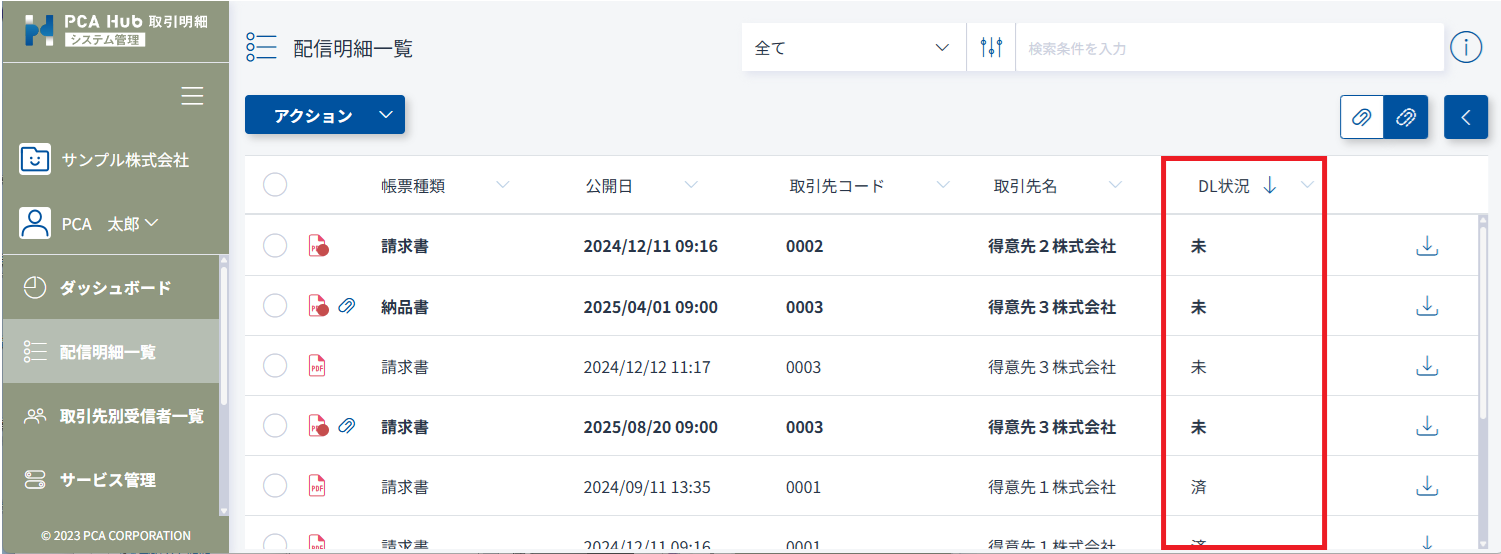
Task: Collapse side panel with left chevron button
Action: click(1466, 117)
